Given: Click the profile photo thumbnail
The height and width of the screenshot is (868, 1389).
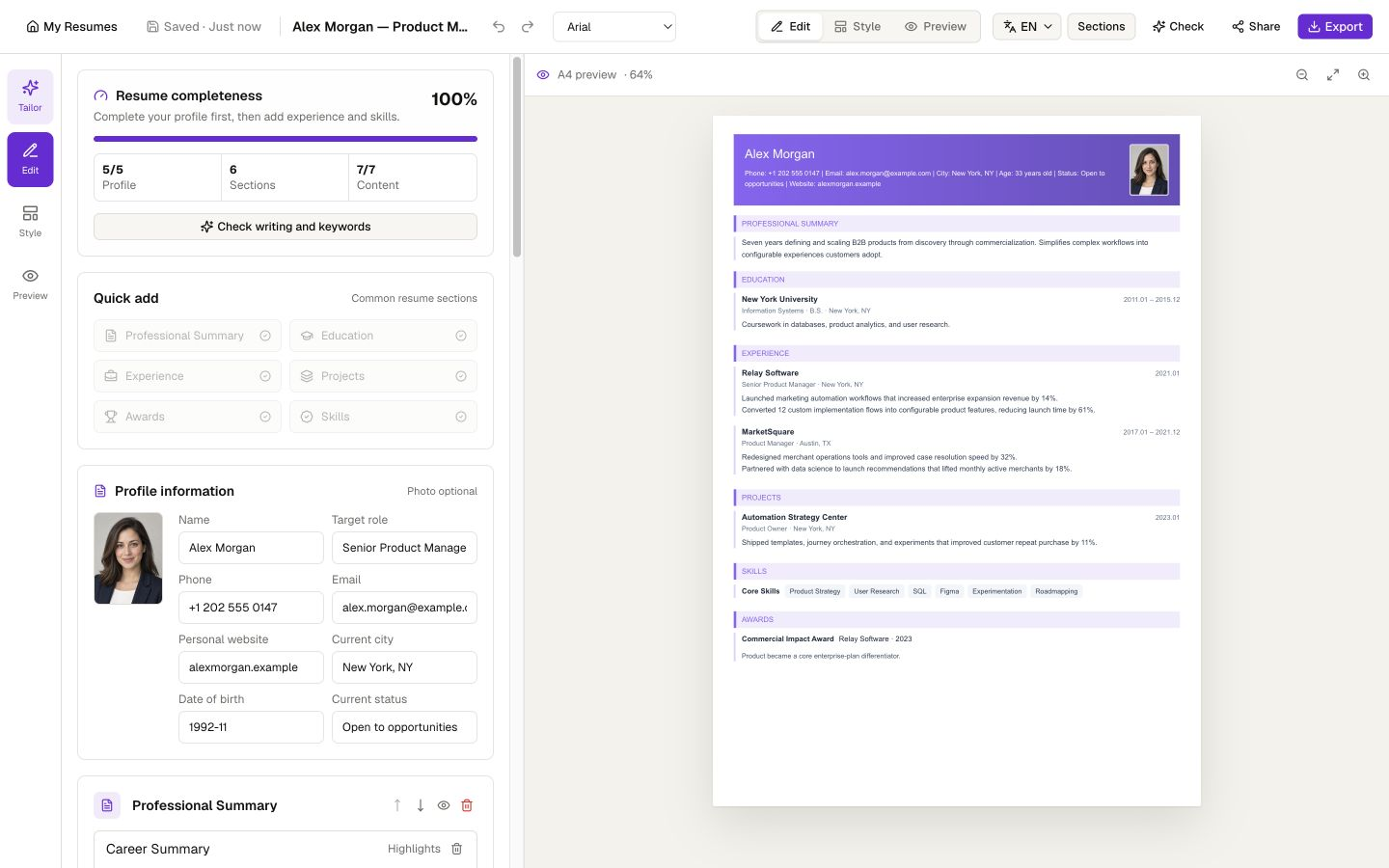Looking at the screenshot, I should coord(128,558).
